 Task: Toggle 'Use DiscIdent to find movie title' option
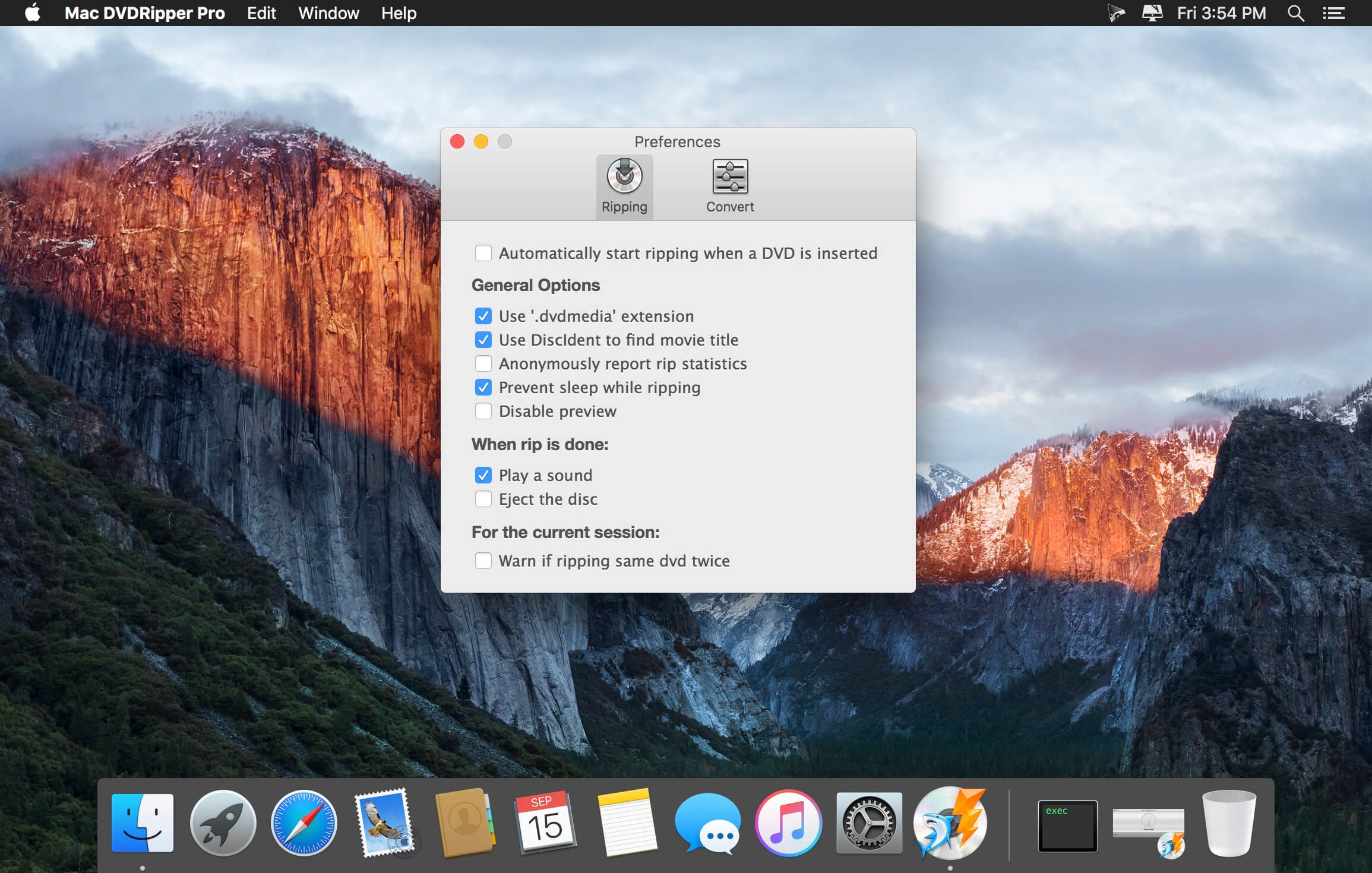pyautogui.click(x=482, y=339)
